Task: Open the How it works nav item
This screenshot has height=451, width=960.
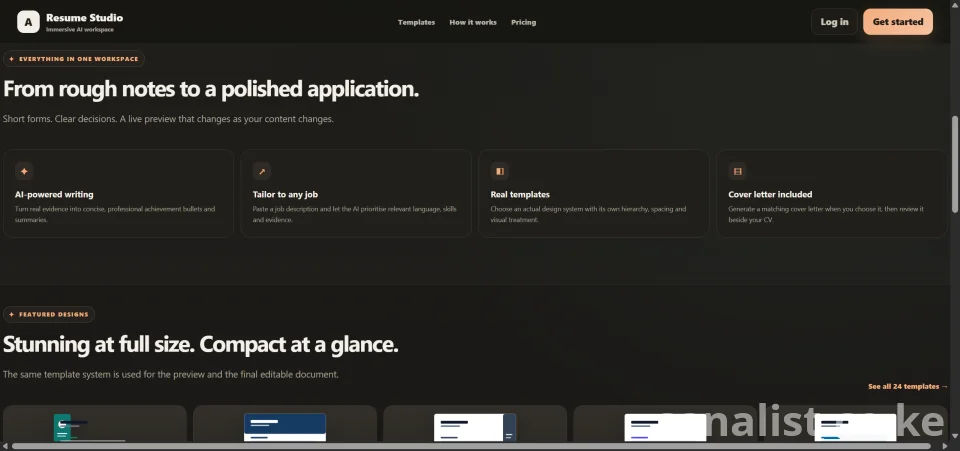Action: pyautogui.click(x=473, y=22)
